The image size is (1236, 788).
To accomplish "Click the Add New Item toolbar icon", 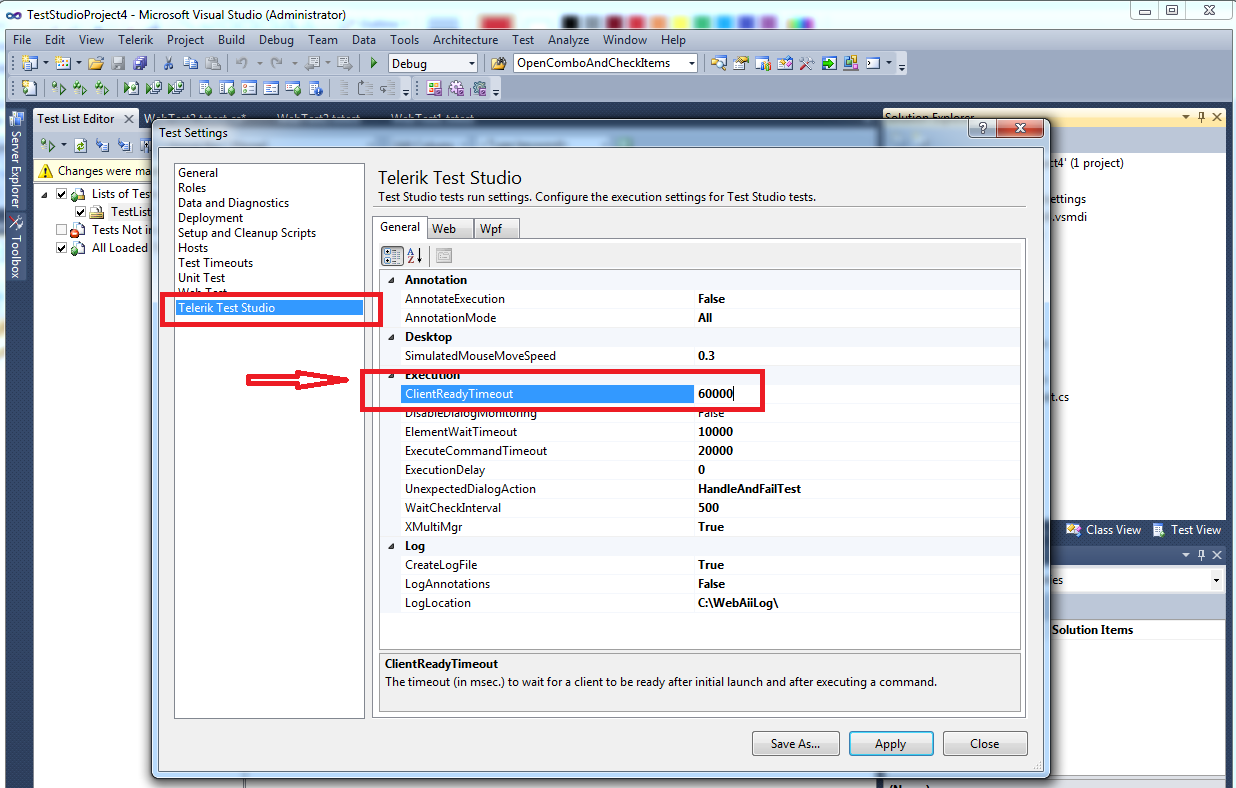I will [62, 63].
